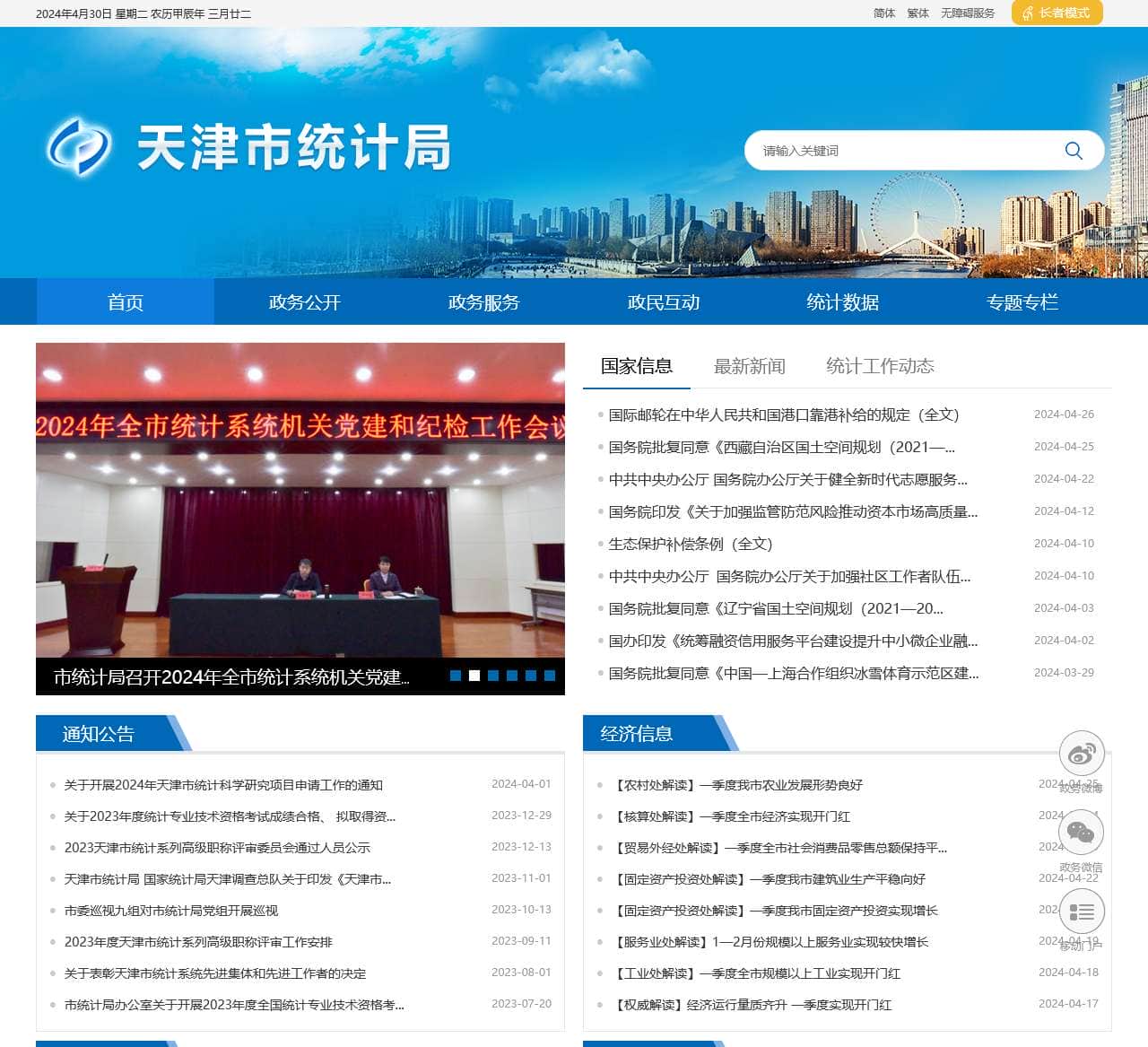Open the 政务微信 WeChat icon
This screenshot has width=1148, height=1047.
tap(1081, 832)
